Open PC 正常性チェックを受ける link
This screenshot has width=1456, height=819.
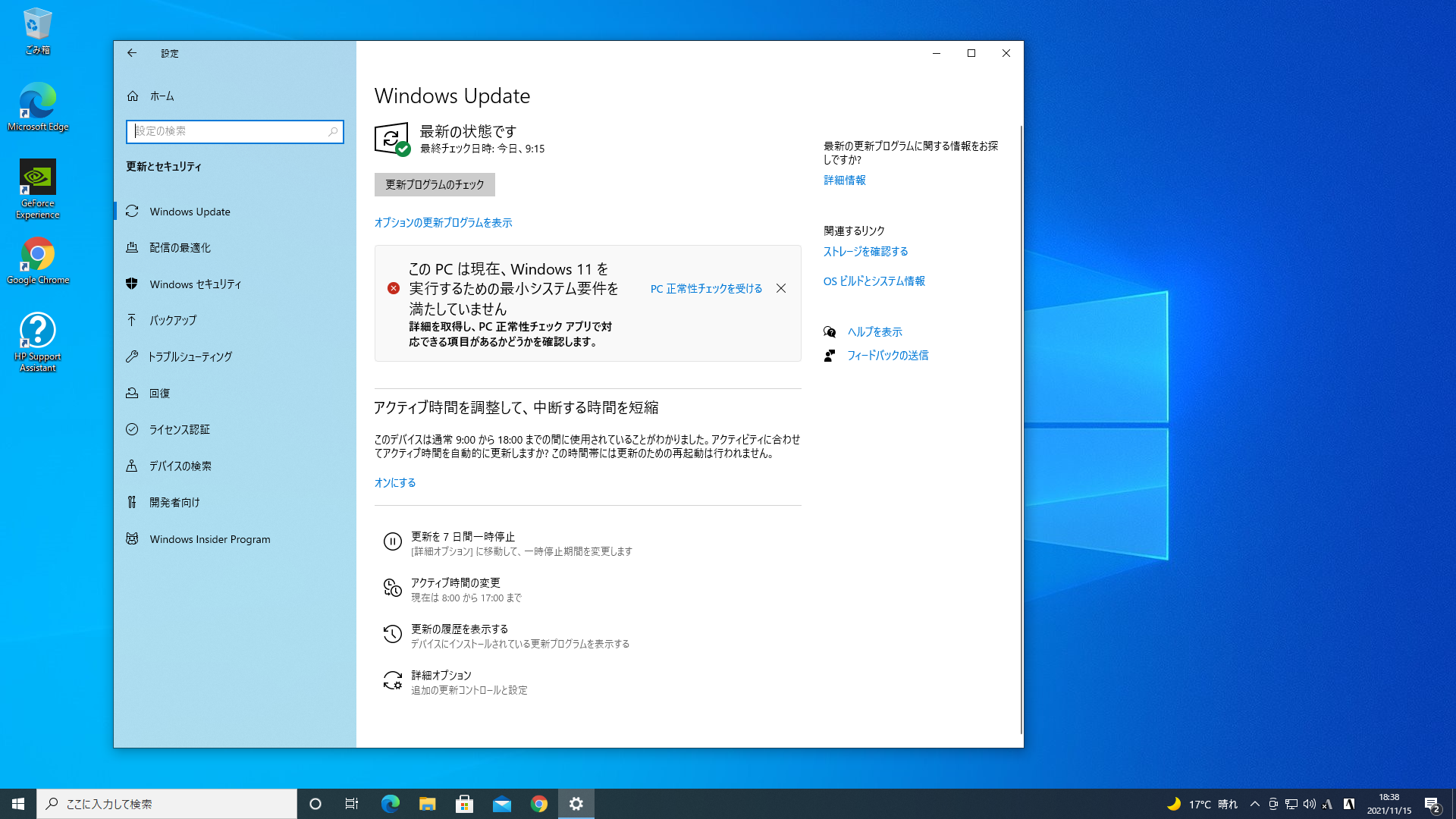(x=705, y=288)
